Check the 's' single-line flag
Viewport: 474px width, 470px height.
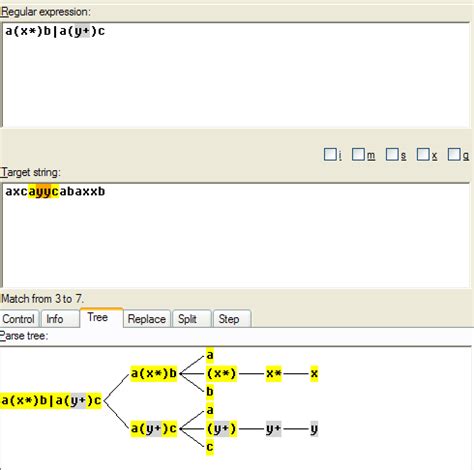[x=392, y=154]
